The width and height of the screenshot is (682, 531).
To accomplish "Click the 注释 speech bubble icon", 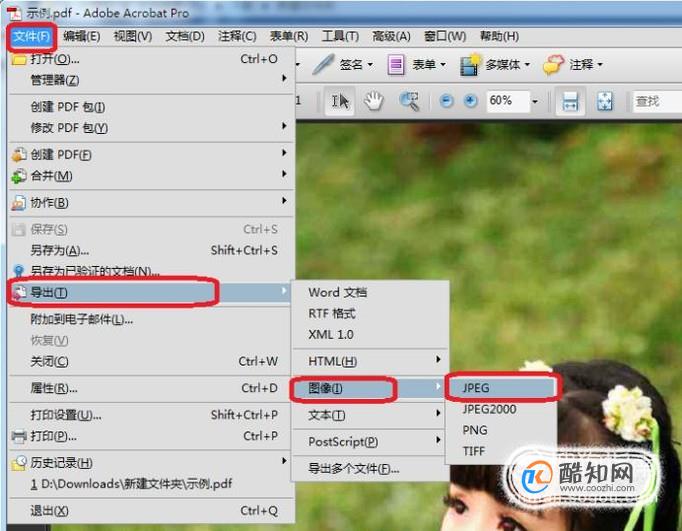I will 553,65.
